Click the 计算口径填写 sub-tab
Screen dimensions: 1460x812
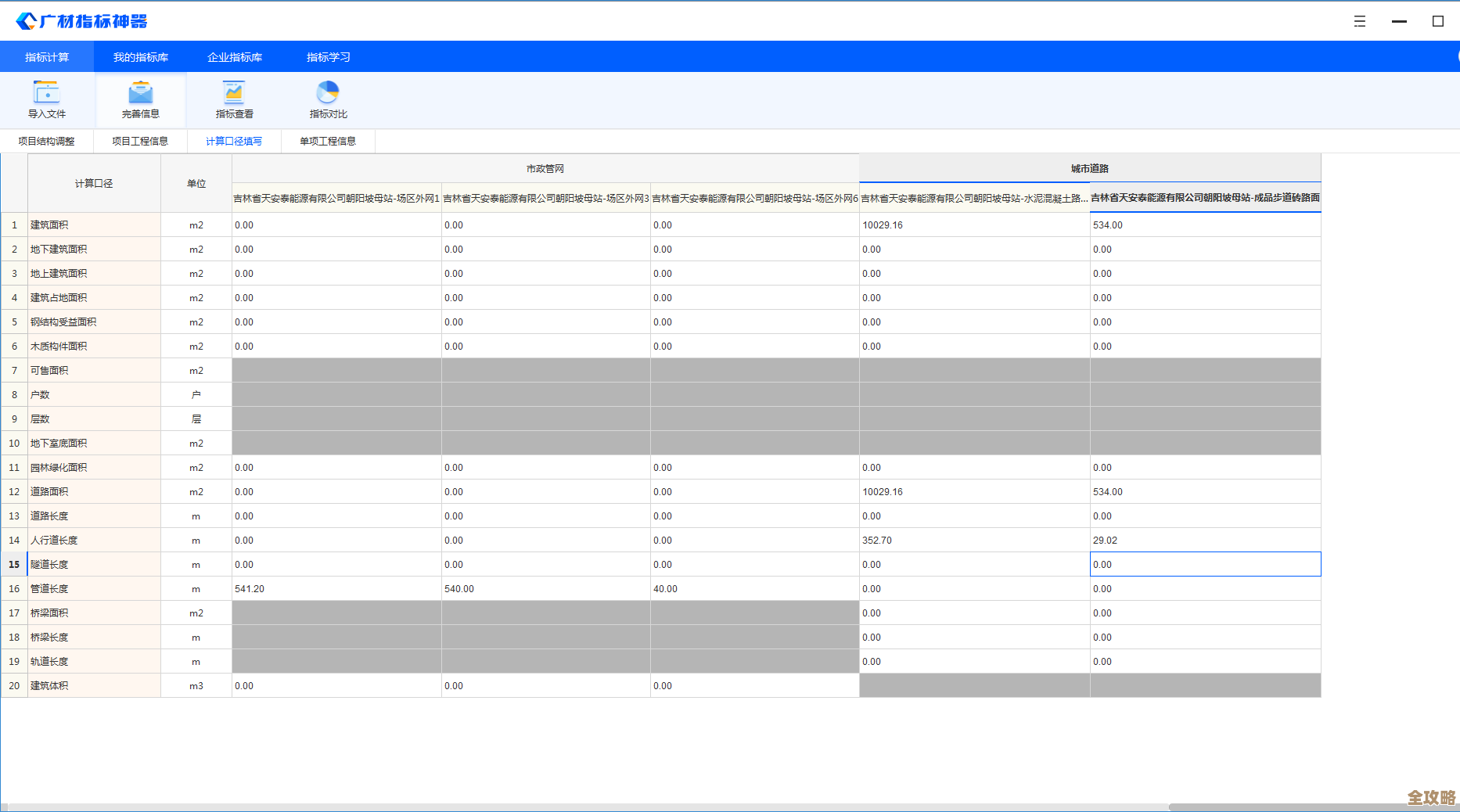234,142
